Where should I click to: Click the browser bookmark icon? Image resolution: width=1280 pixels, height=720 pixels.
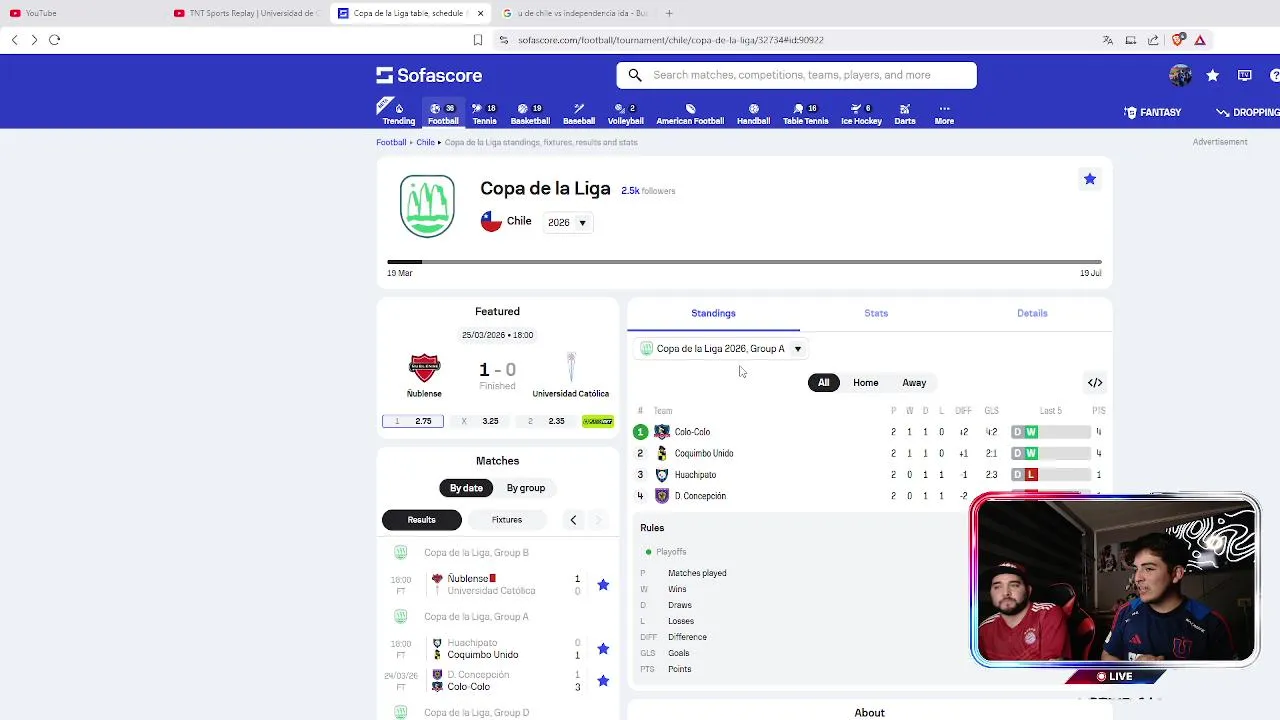[478, 40]
